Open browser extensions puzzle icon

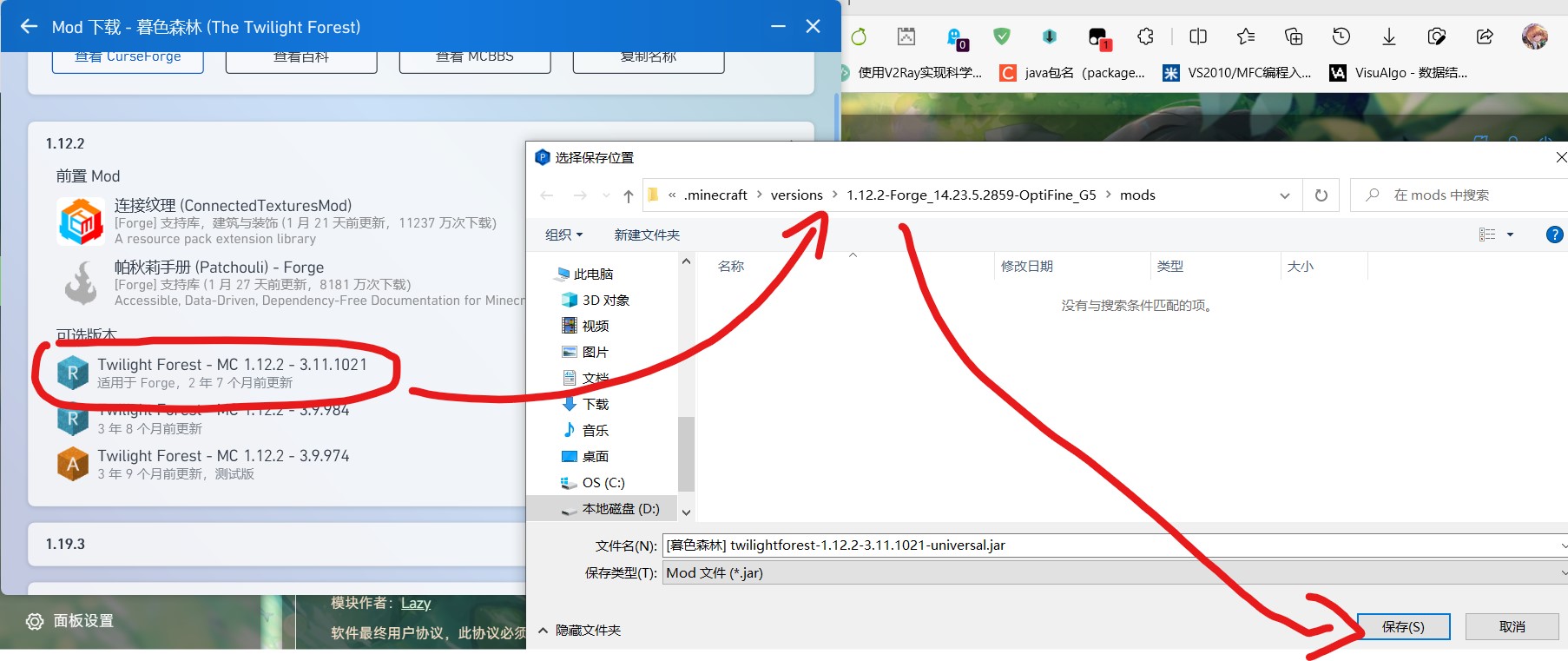click(1145, 36)
